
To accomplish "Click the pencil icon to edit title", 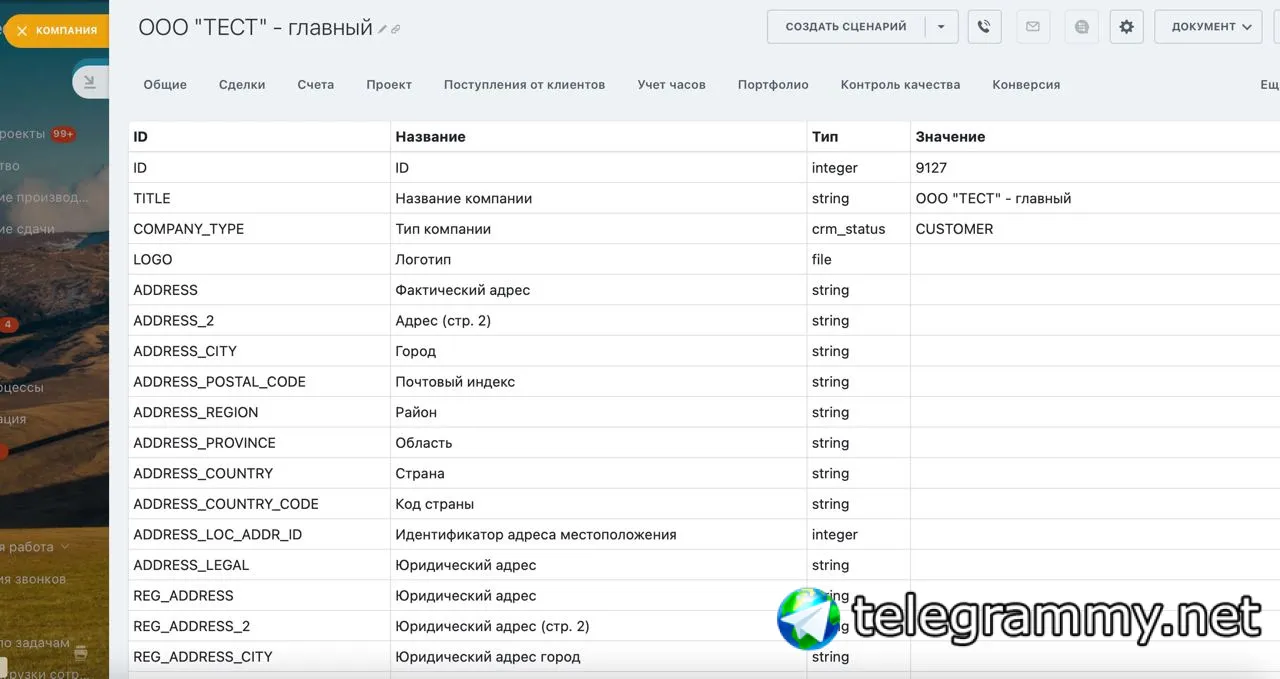I will 383,30.
